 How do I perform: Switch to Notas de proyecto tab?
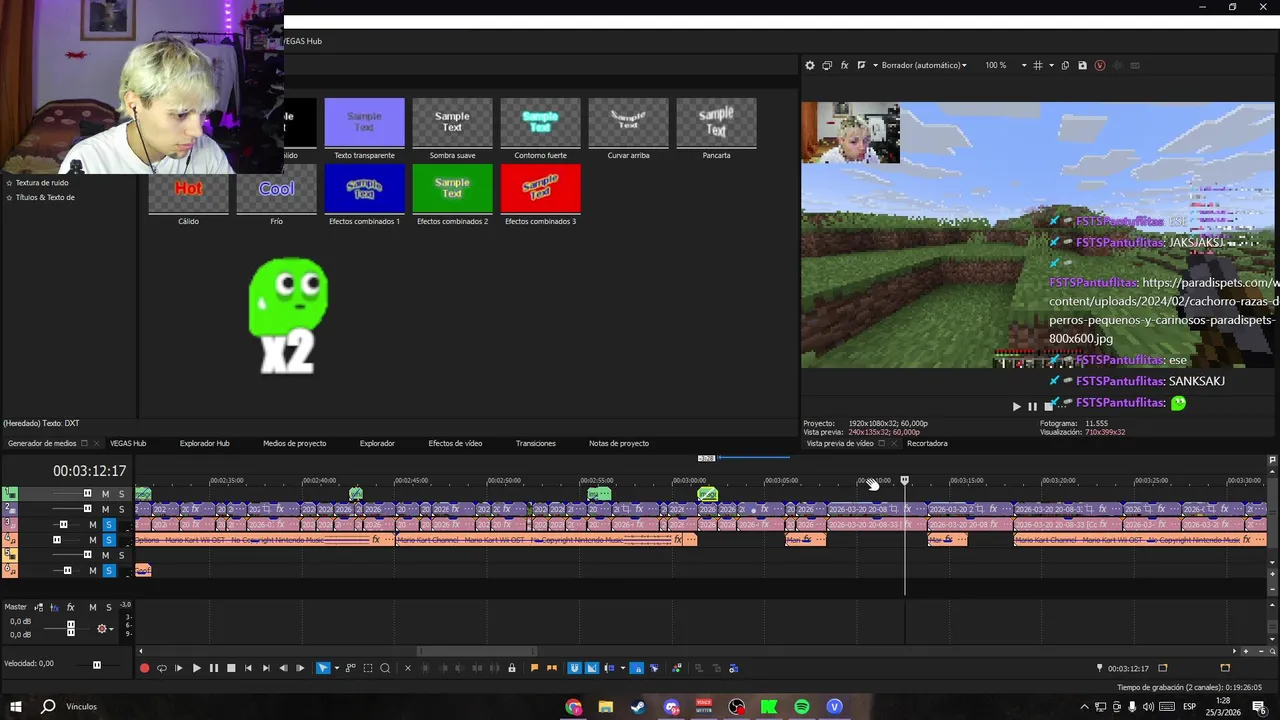618,443
